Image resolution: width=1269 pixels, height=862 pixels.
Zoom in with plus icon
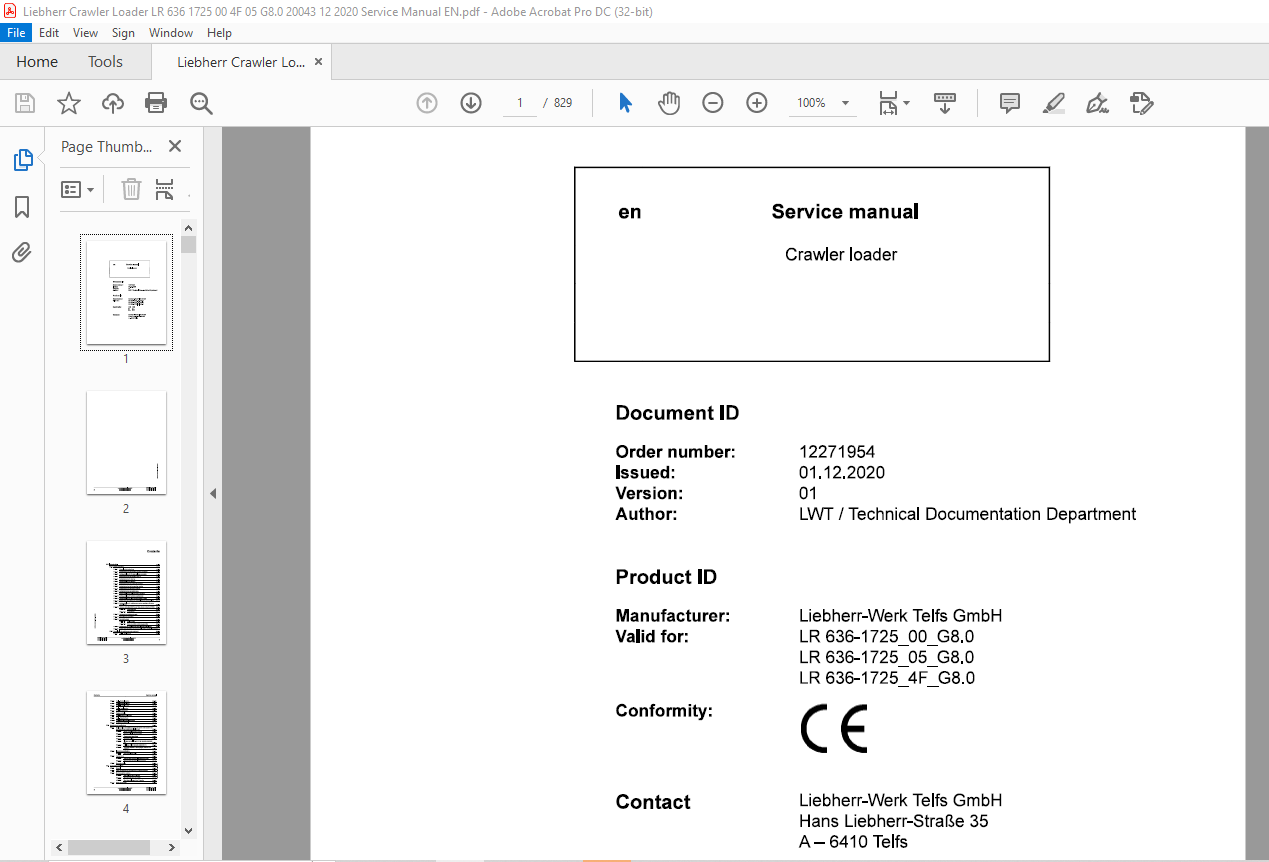point(757,103)
